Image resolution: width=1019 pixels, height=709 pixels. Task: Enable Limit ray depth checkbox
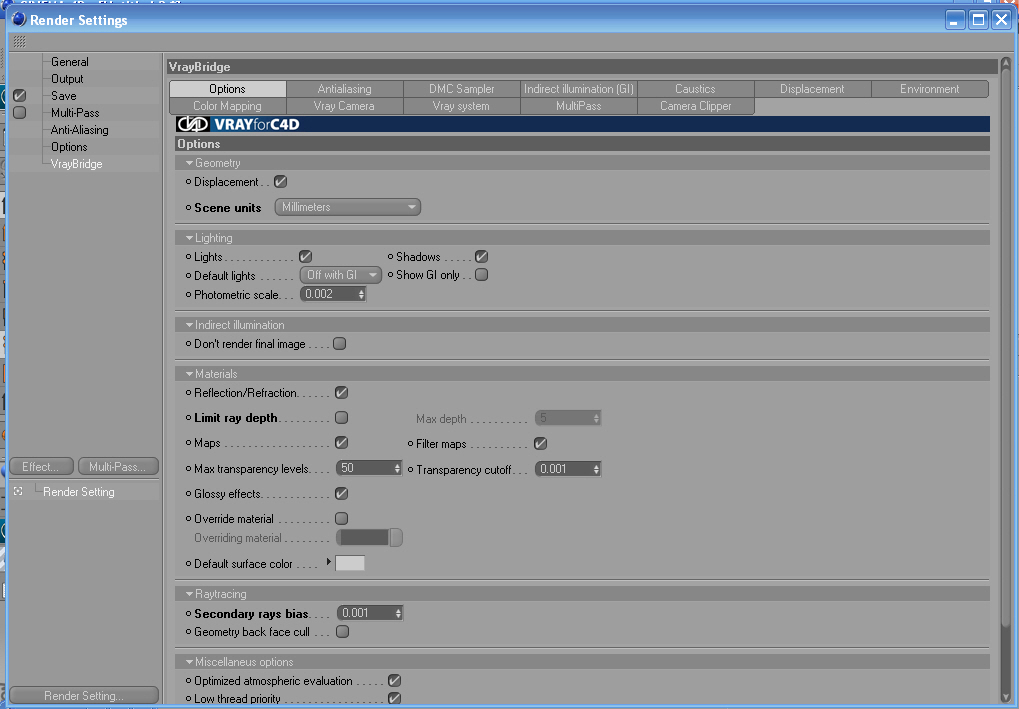342,417
